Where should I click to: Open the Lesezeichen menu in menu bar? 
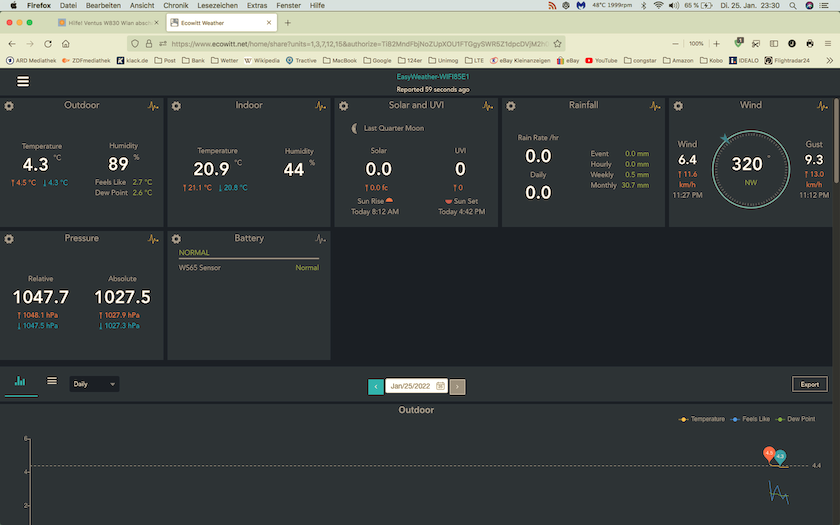click(x=218, y=6)
